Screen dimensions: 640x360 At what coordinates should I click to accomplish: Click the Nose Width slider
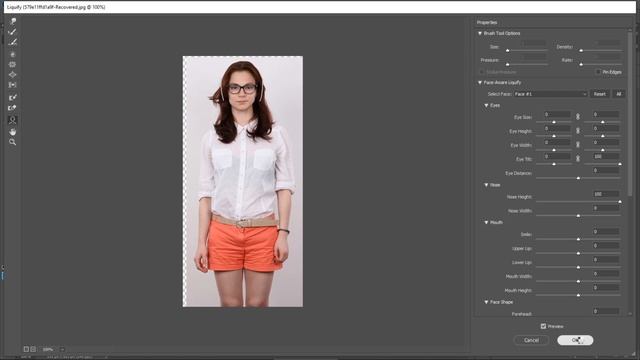578,216
